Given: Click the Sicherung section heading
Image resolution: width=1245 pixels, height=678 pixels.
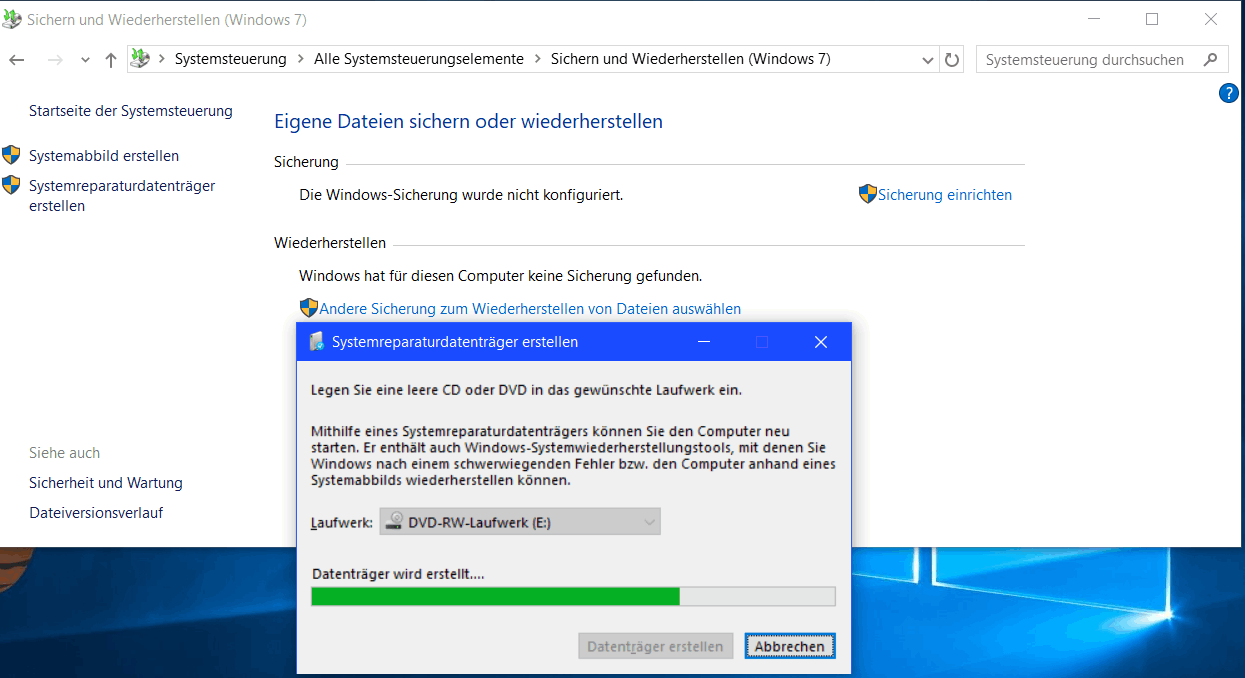Looking at the screenshot, I should 306,162.
